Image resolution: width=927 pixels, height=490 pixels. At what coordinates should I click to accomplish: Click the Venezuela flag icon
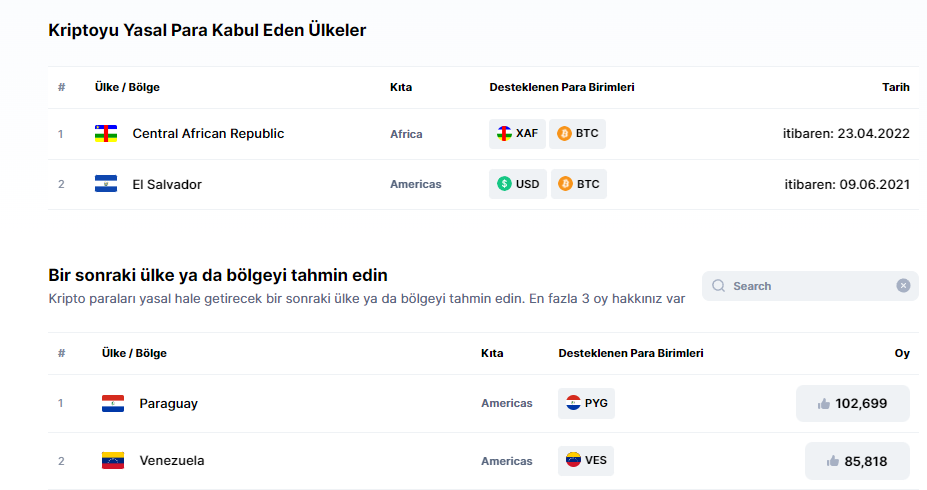tap(113, 461)
